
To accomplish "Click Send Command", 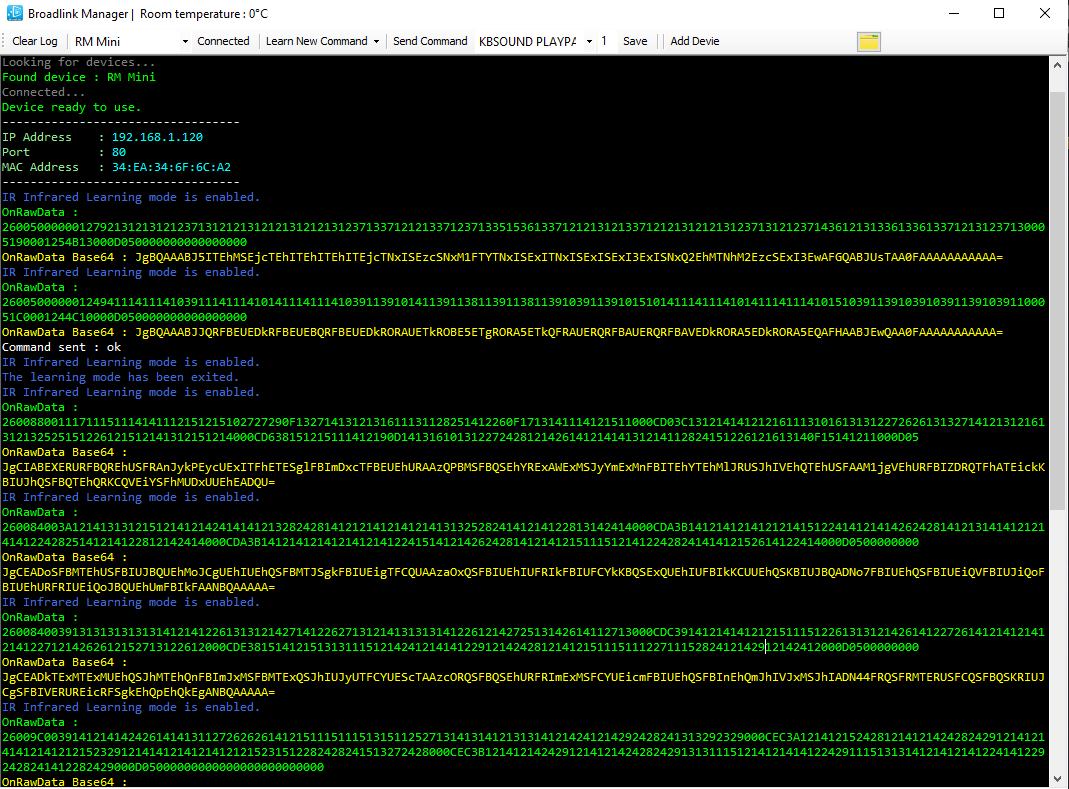I will coord(430,41).
